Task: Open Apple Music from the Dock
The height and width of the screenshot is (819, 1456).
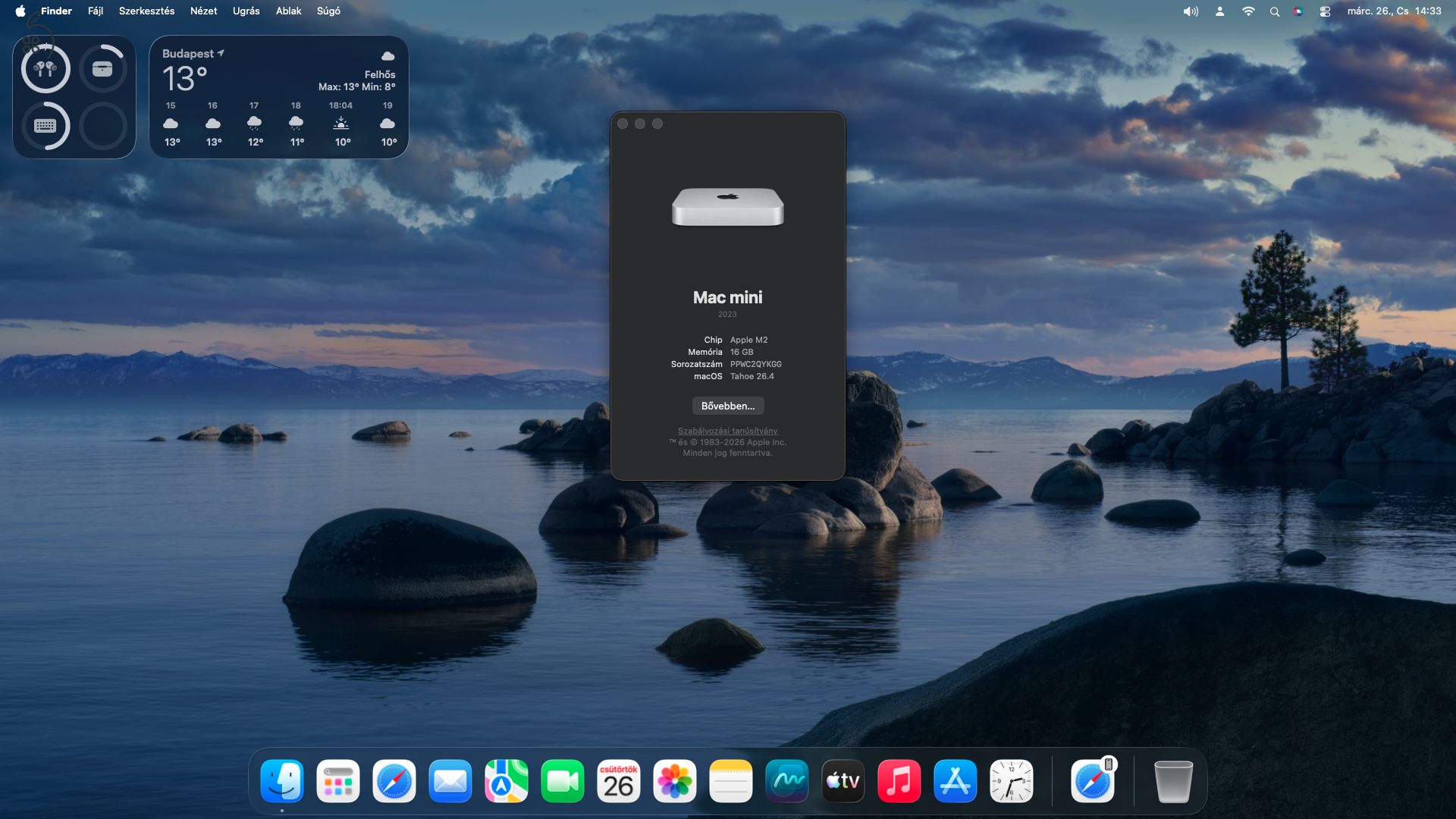Action: click(899, 780)
